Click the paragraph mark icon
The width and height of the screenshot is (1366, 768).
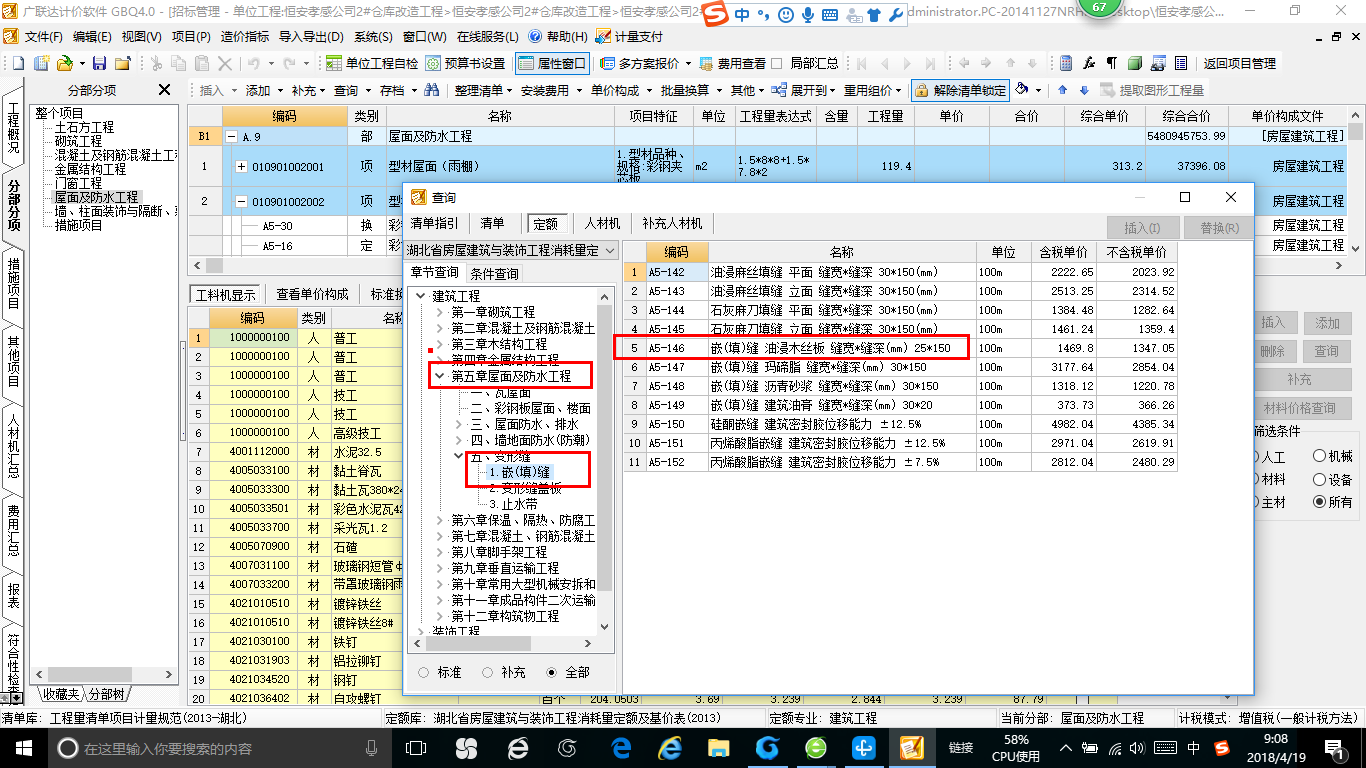click(1112, 63)
